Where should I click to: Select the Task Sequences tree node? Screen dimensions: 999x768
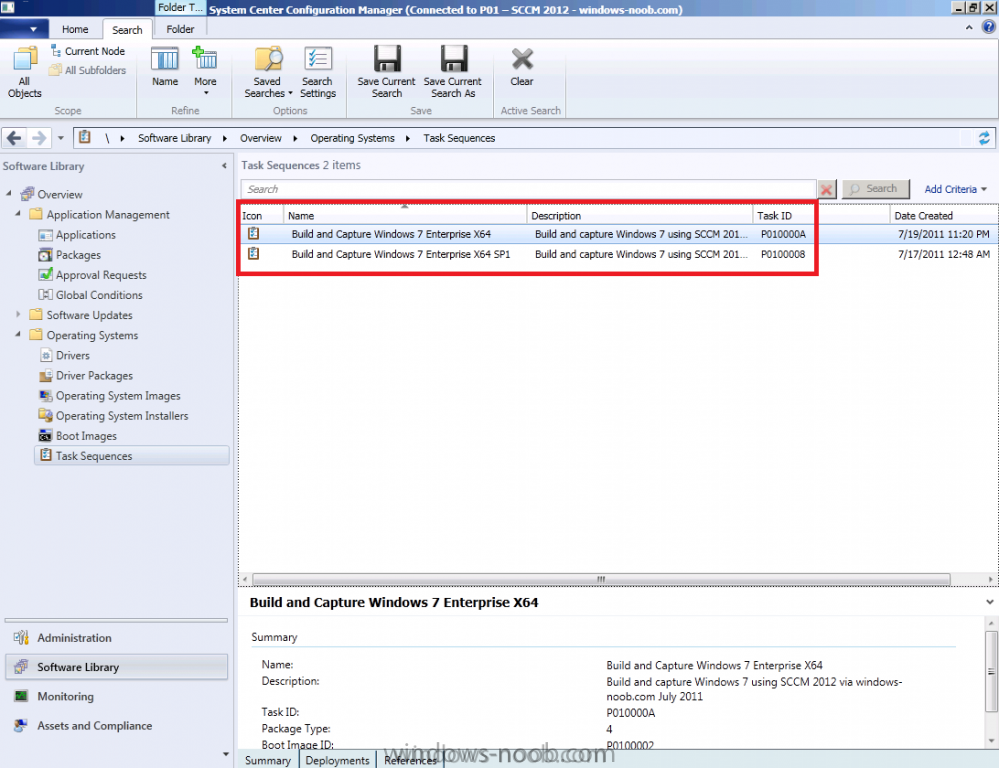click(131, 456)
